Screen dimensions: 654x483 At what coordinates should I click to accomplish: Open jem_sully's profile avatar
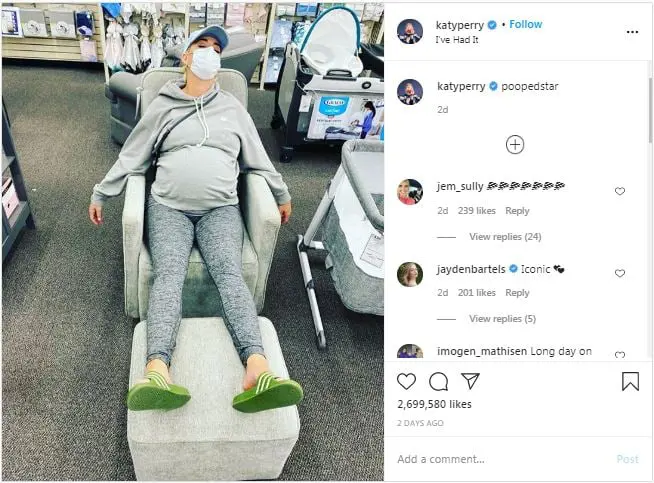[x=410, y=192]
